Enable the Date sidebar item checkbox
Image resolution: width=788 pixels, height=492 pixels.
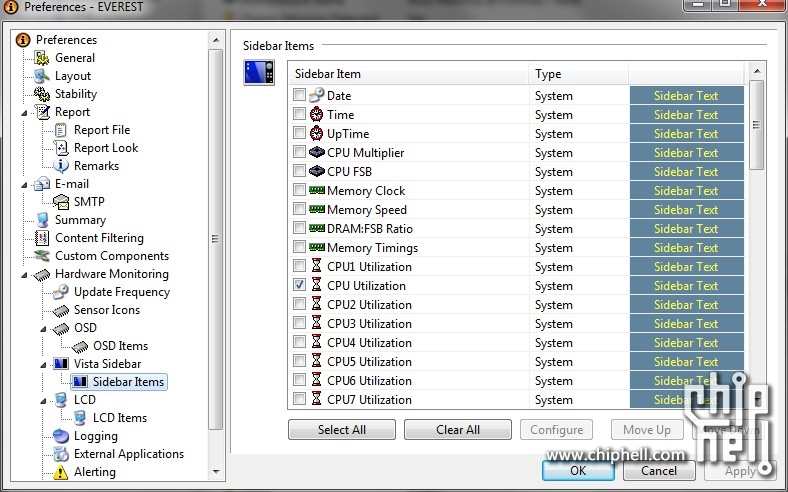(x=300, y=94)
